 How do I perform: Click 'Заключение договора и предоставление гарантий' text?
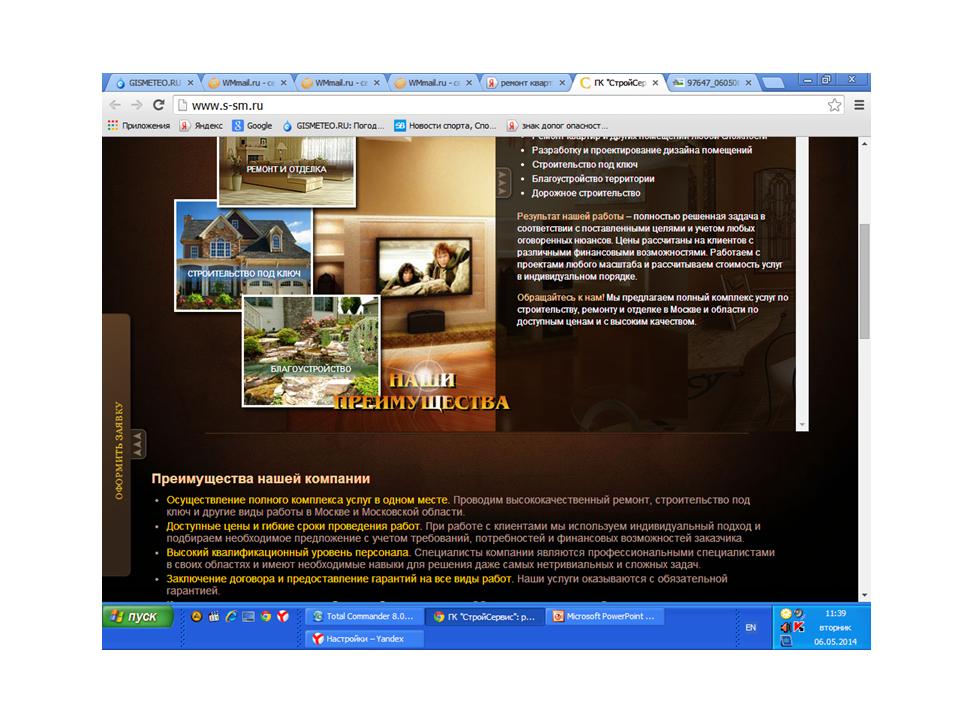point(339,579)
